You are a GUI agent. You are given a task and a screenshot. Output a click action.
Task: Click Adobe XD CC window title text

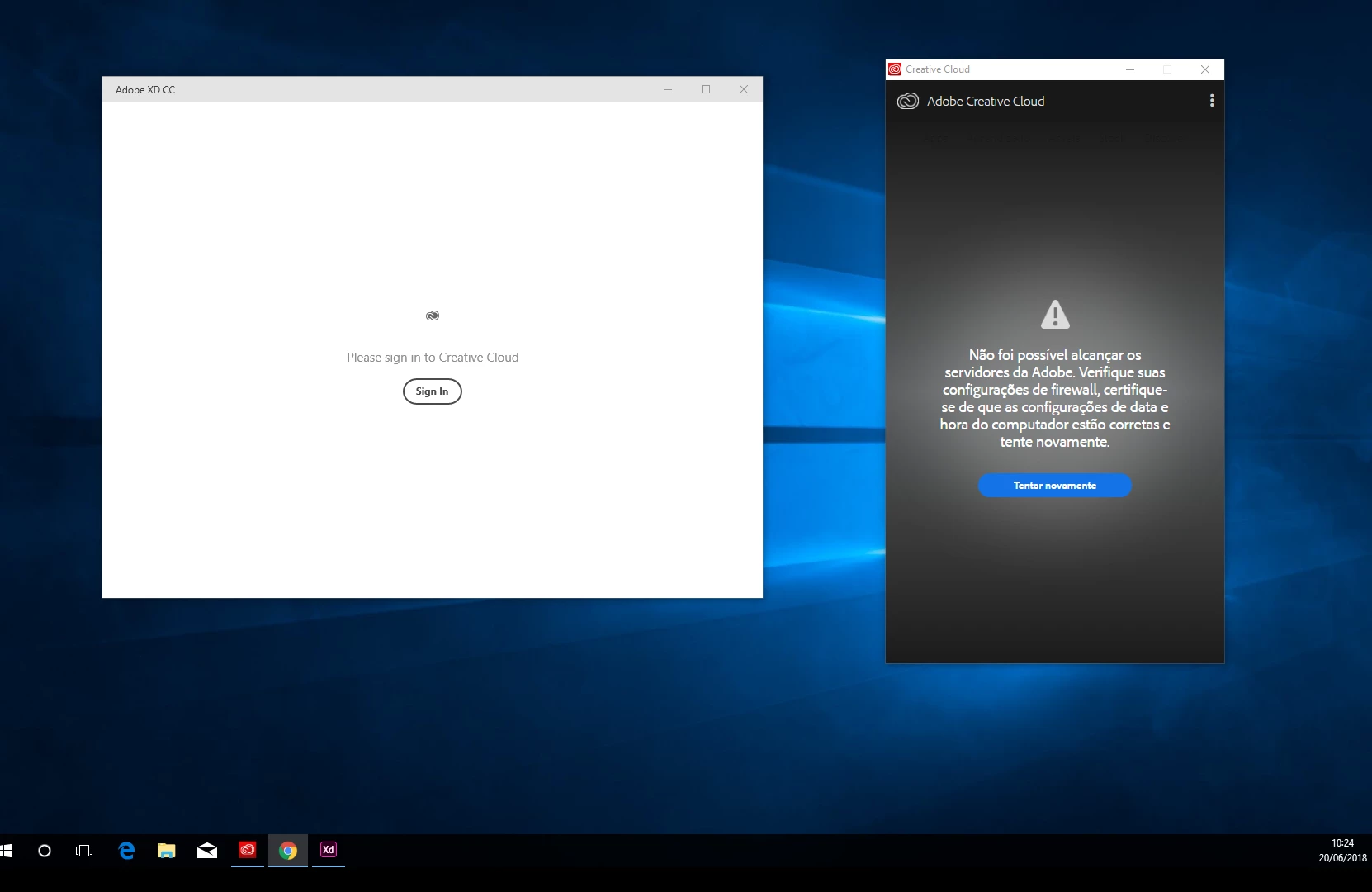tap(145, 90)
